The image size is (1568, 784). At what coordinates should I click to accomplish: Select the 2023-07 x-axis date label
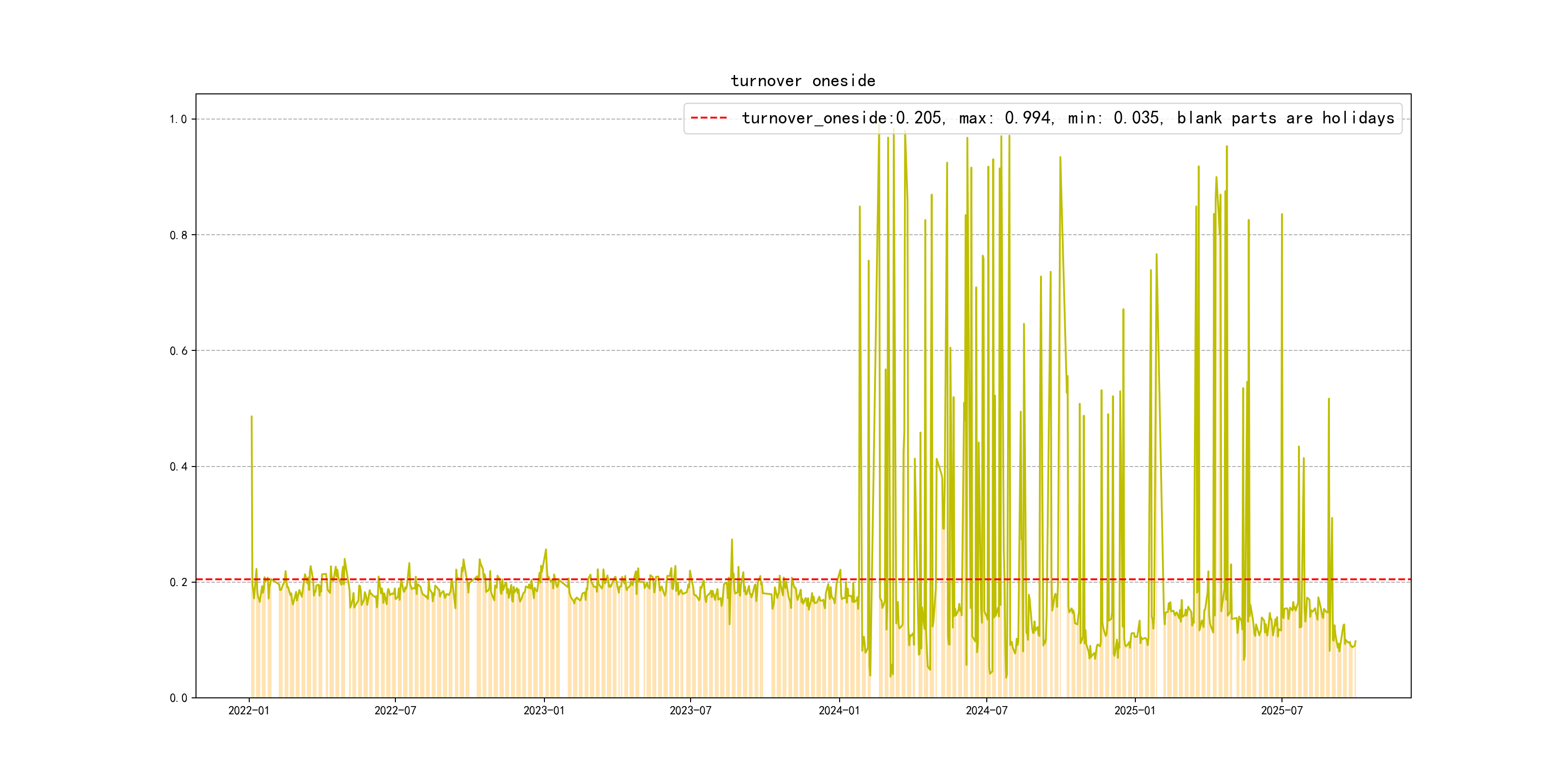(690, 710)
